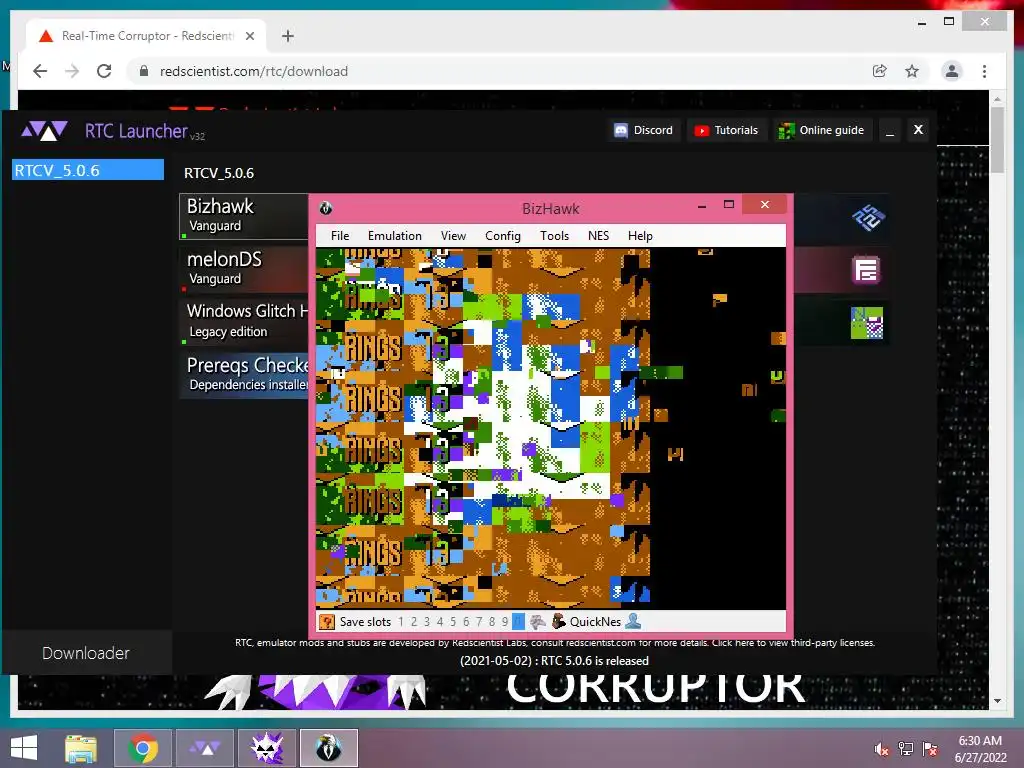Click the BizHawk title bar app icon
The height and width of the screenshot is (768, 1024).
pyautogui.click(x=326, y=208)
